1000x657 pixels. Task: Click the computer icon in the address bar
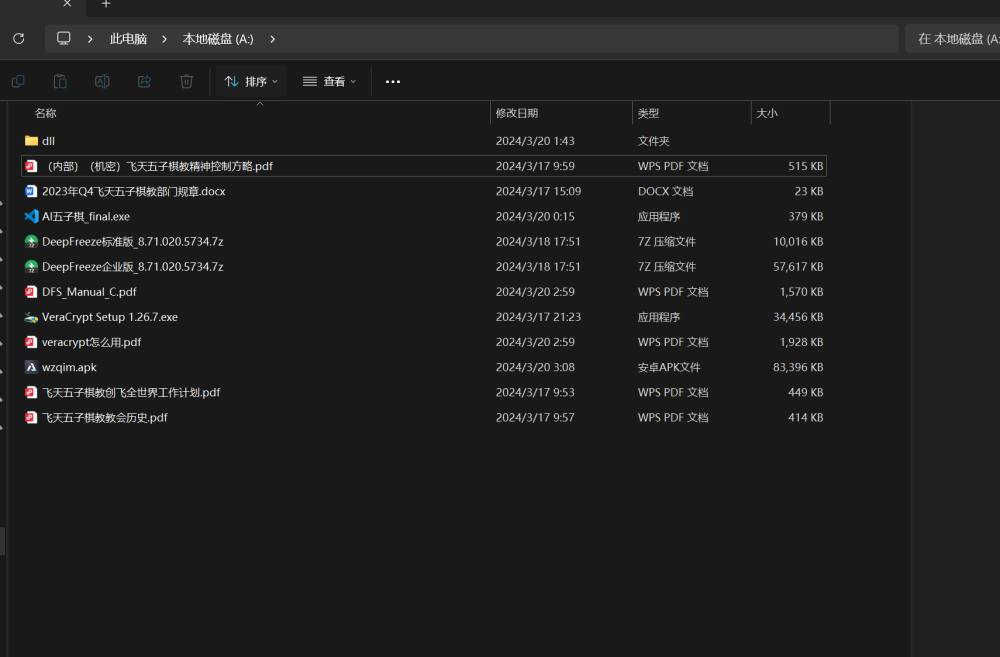coord(64,39)
